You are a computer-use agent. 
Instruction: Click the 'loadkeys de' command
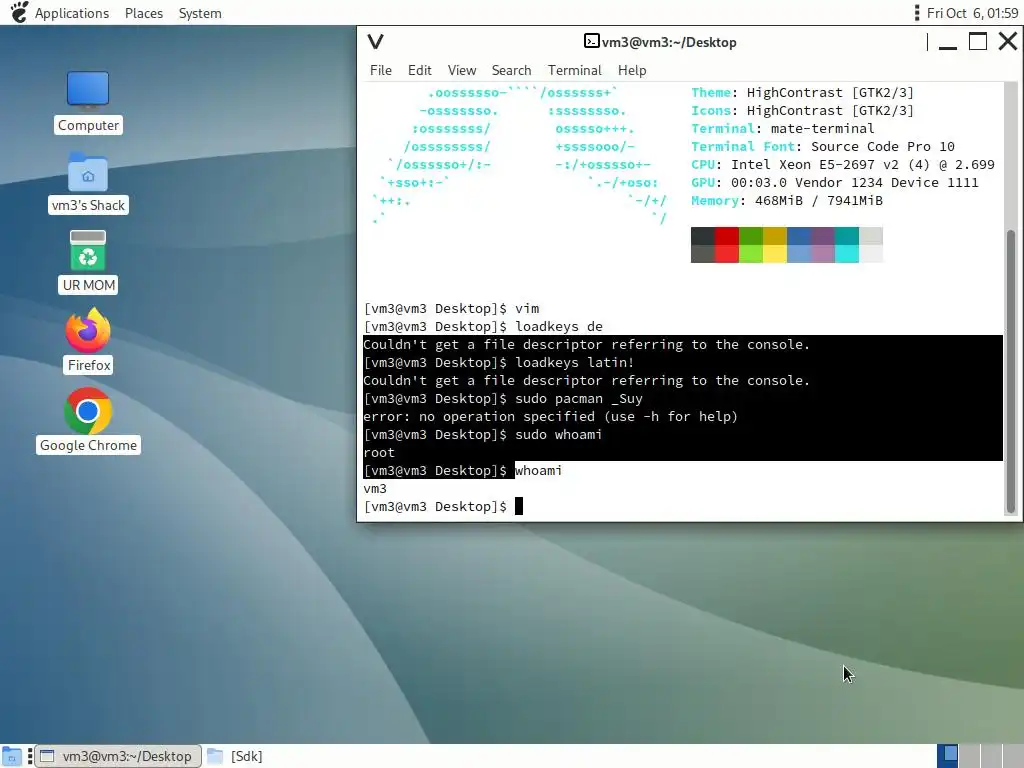558,327
